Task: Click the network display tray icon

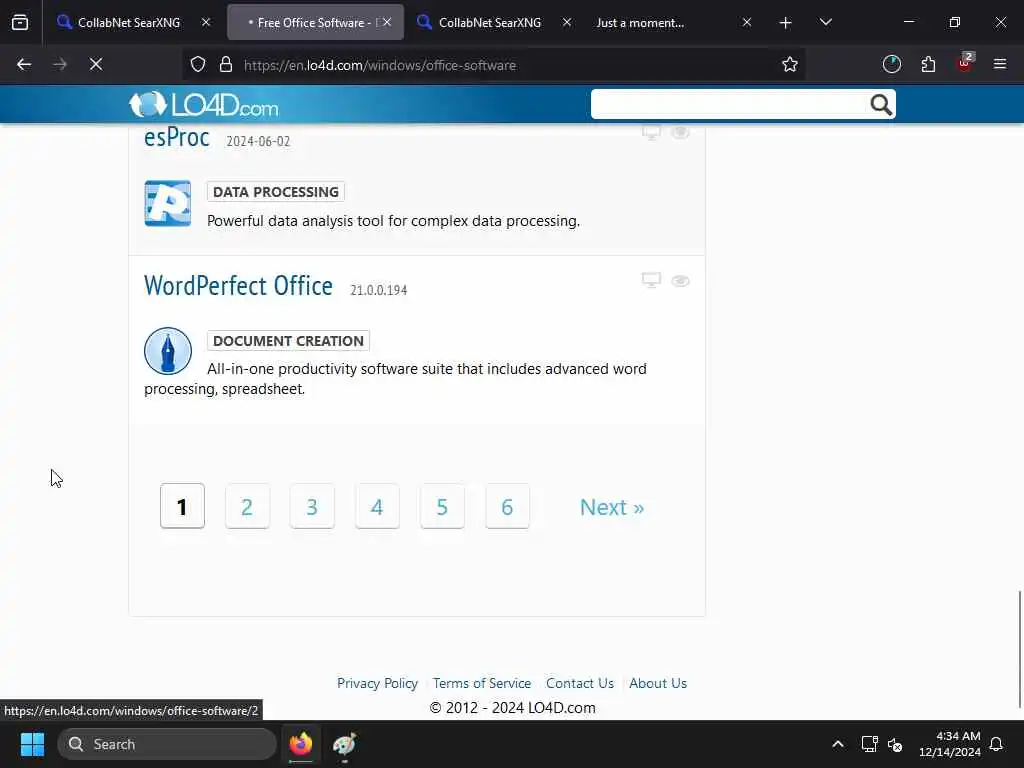Action: [x=869, y=744]
